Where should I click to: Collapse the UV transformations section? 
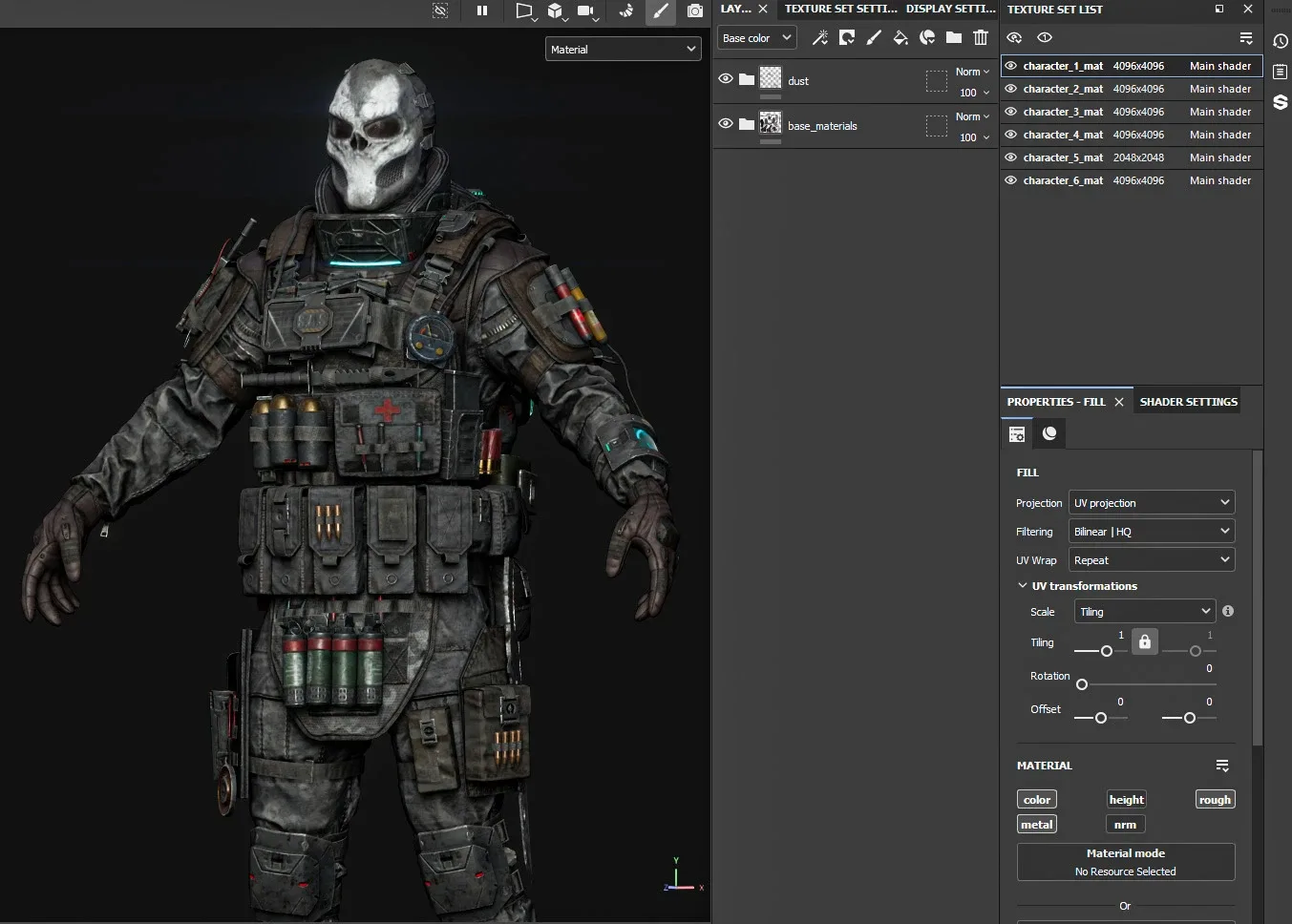click(1023, 586)
